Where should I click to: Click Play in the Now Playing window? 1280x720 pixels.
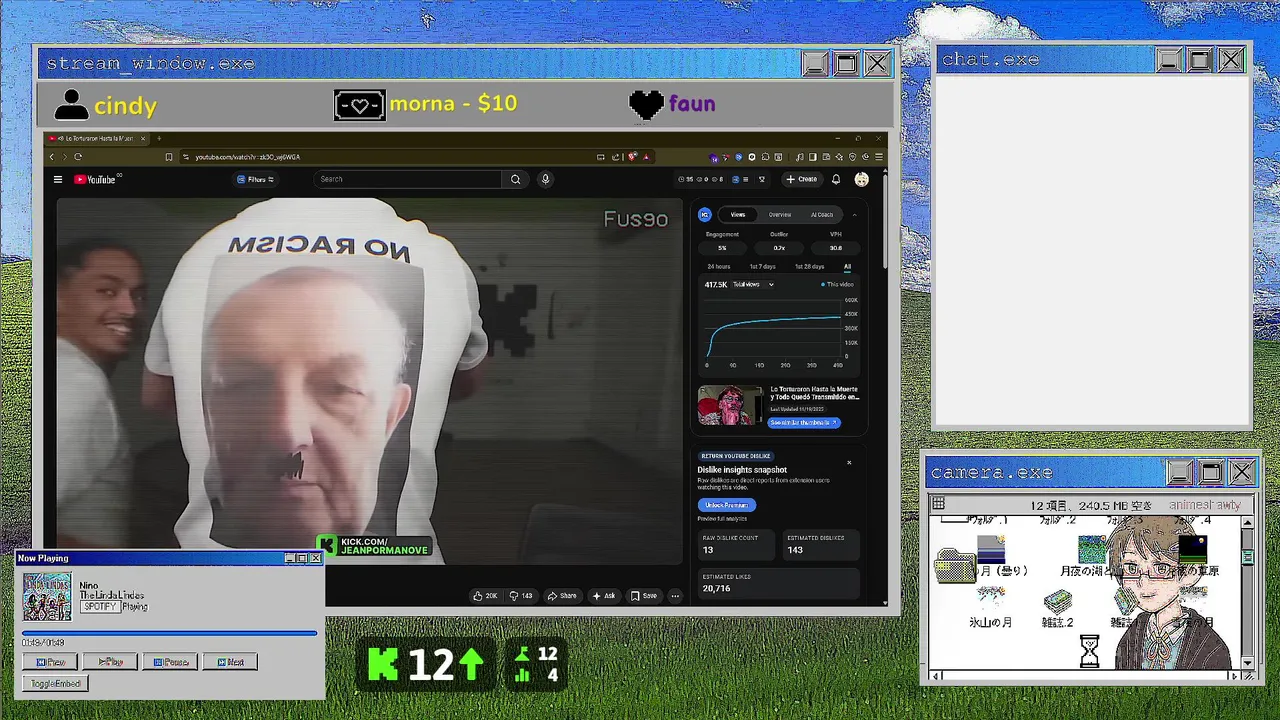(110, 662)
